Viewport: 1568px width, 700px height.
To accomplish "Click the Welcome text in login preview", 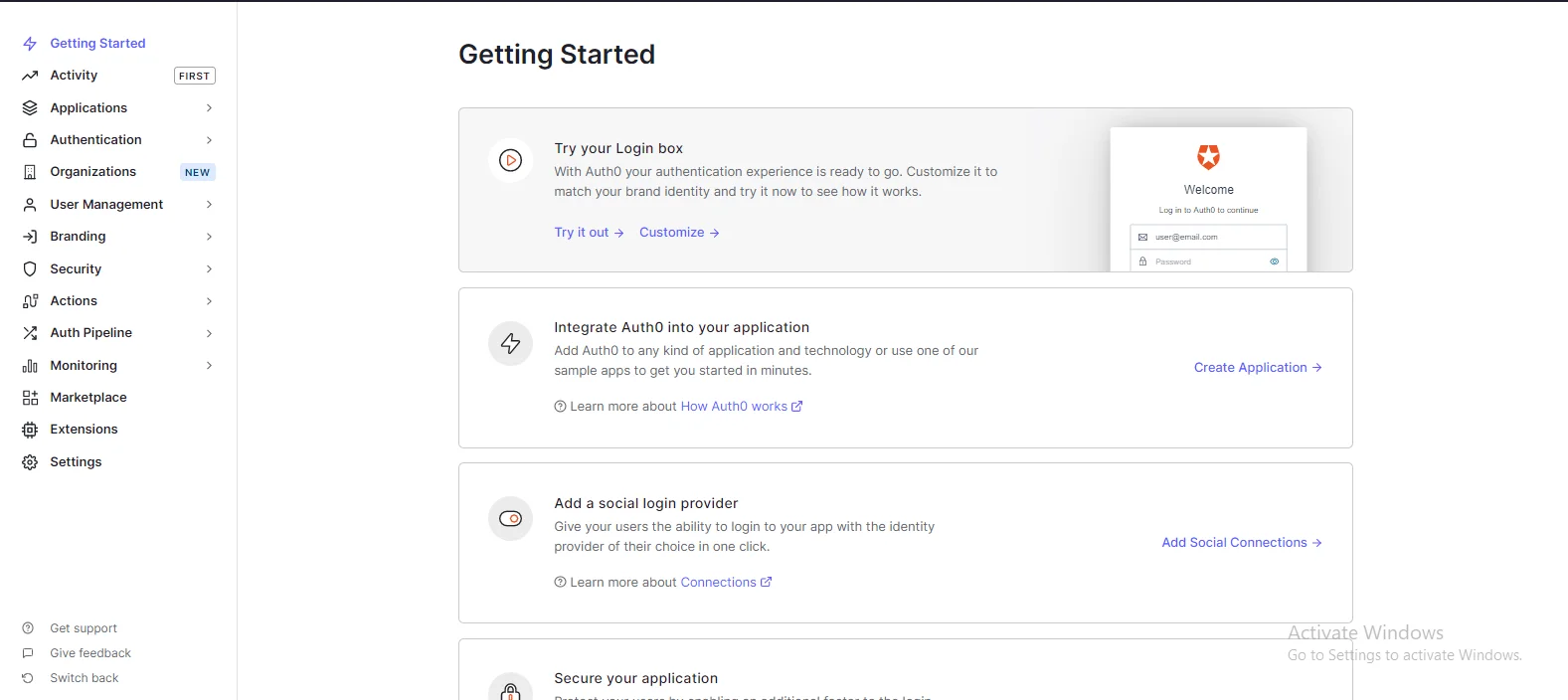I will click(x=1208, y=190).
